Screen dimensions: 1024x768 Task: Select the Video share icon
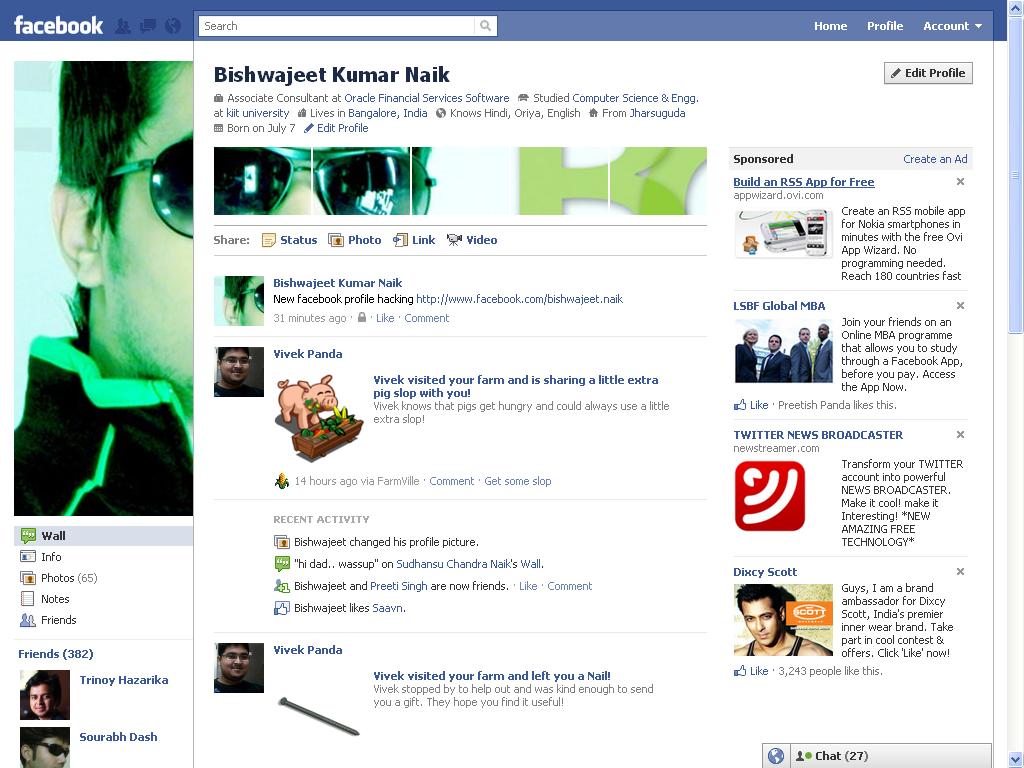pos(454,240)
